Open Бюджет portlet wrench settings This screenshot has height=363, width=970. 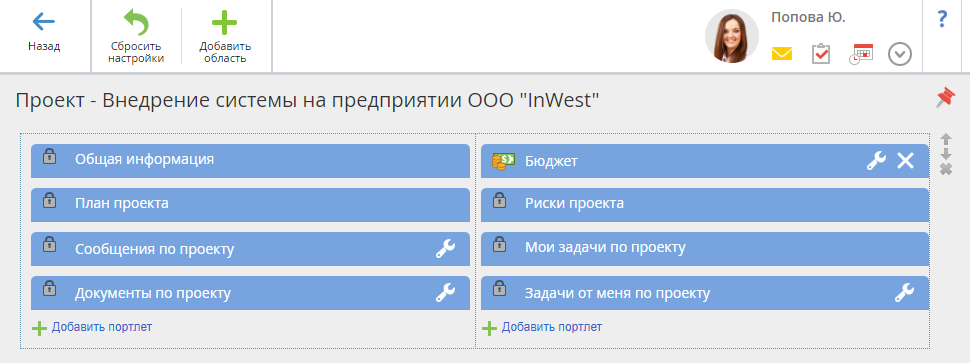click(x=876, y=161)
